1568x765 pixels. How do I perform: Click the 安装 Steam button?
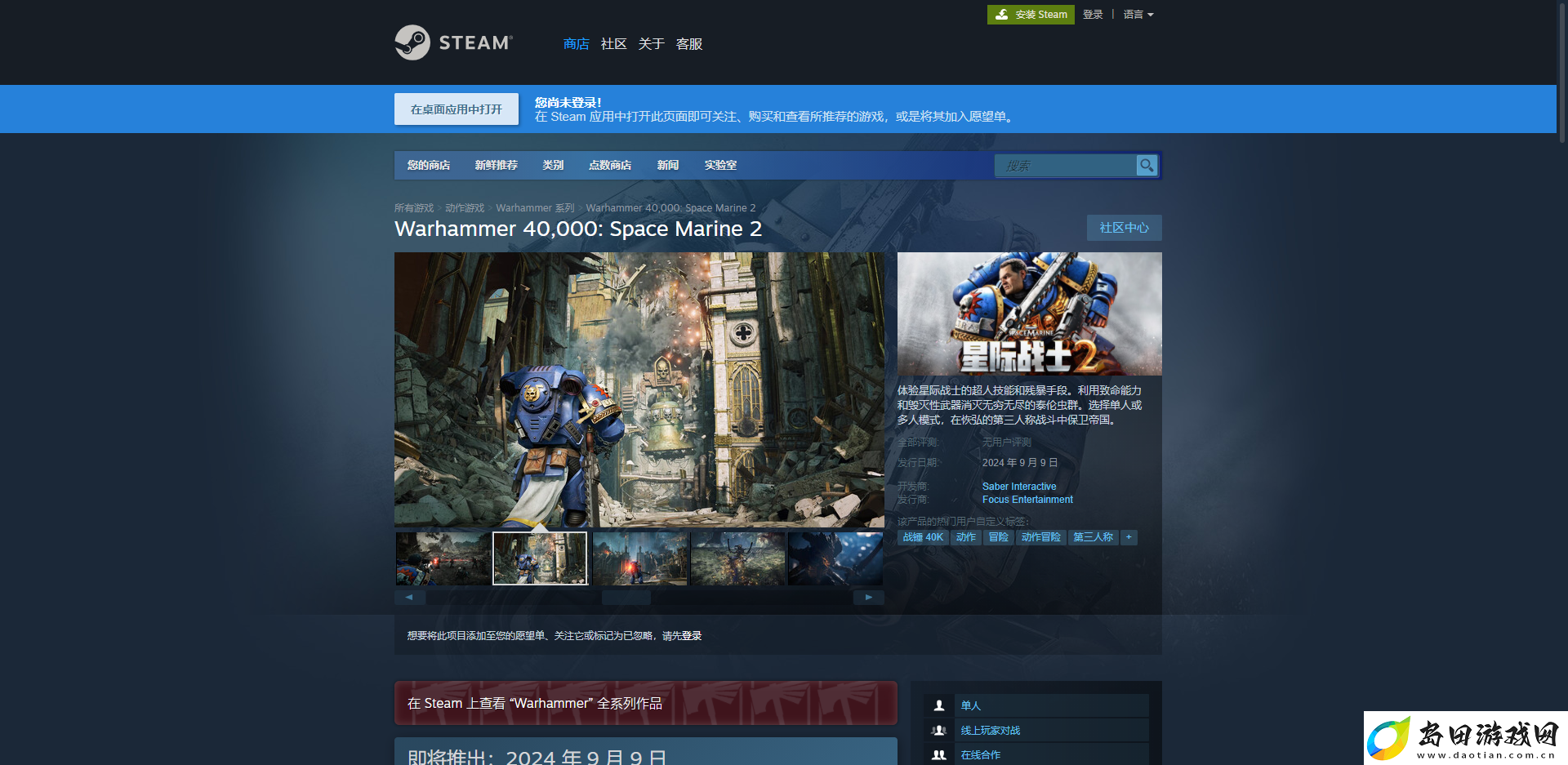(1031, 15)
